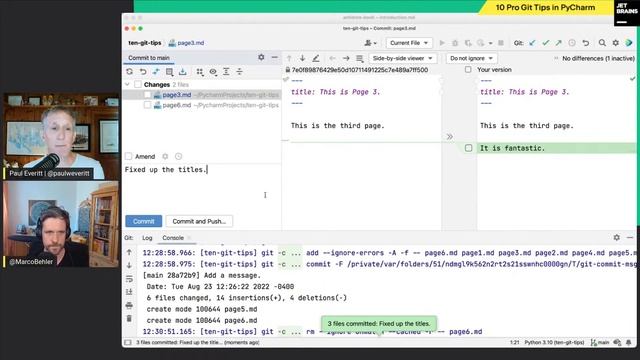Click into the commit message field

pyautogui.click(x=202, y=188)
